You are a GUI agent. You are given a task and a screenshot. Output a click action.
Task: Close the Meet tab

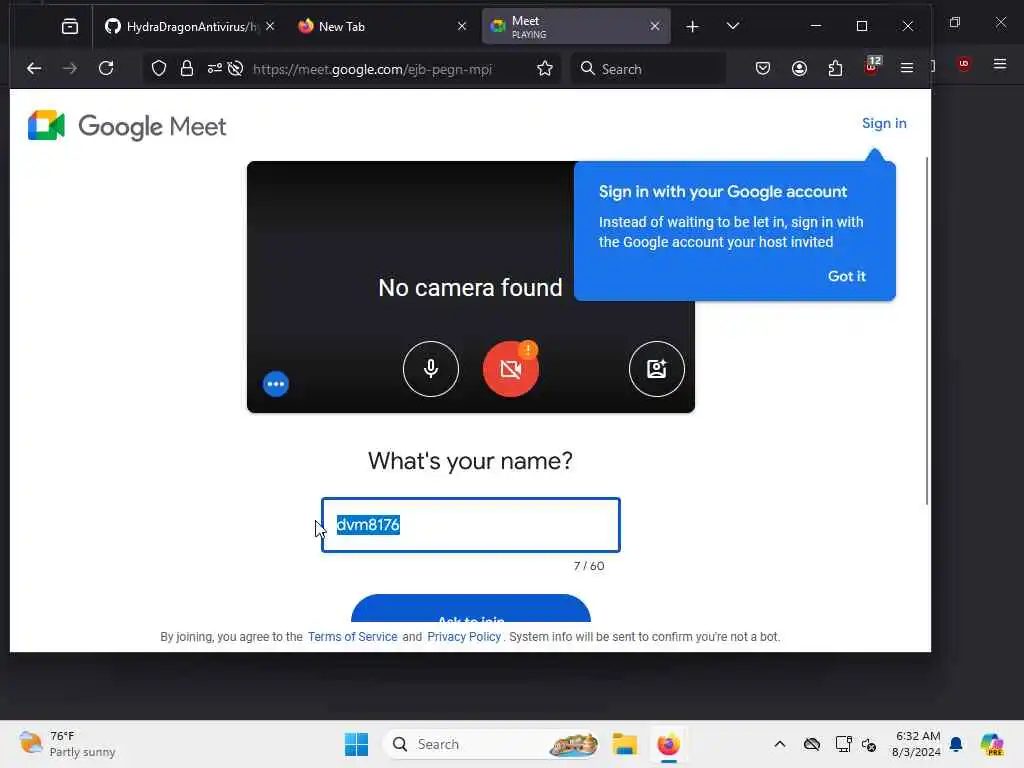tap(655, 26)
